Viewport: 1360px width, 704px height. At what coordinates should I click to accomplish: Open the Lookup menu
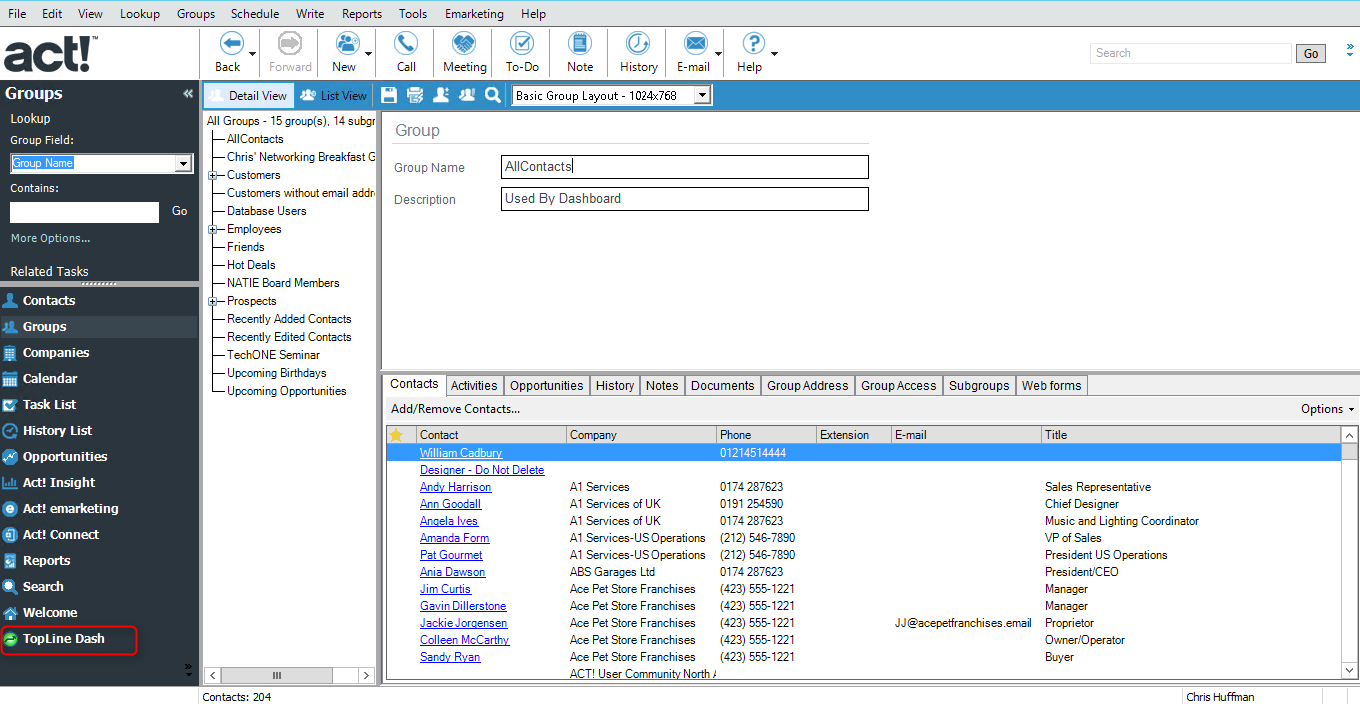pos(140,14)
